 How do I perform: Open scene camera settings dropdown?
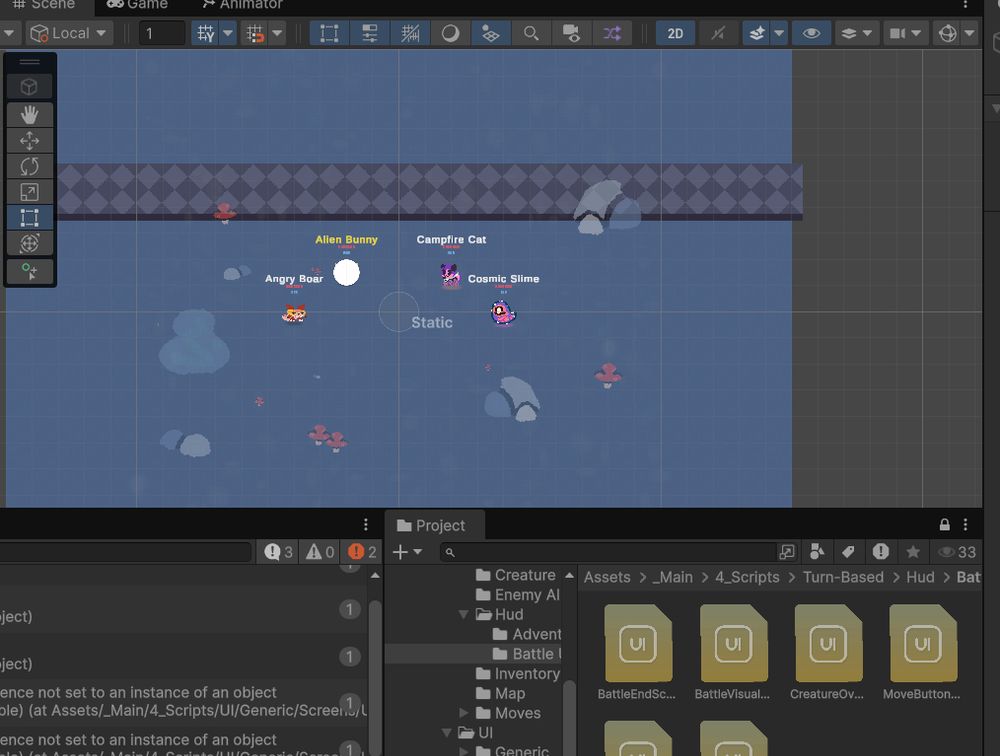pos(905,33)
